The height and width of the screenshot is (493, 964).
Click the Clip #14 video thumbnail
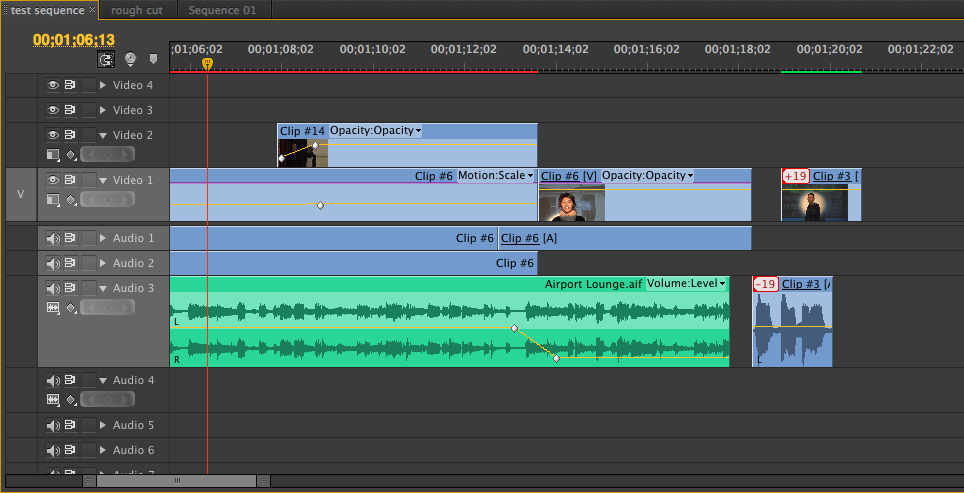coord(302,153)
